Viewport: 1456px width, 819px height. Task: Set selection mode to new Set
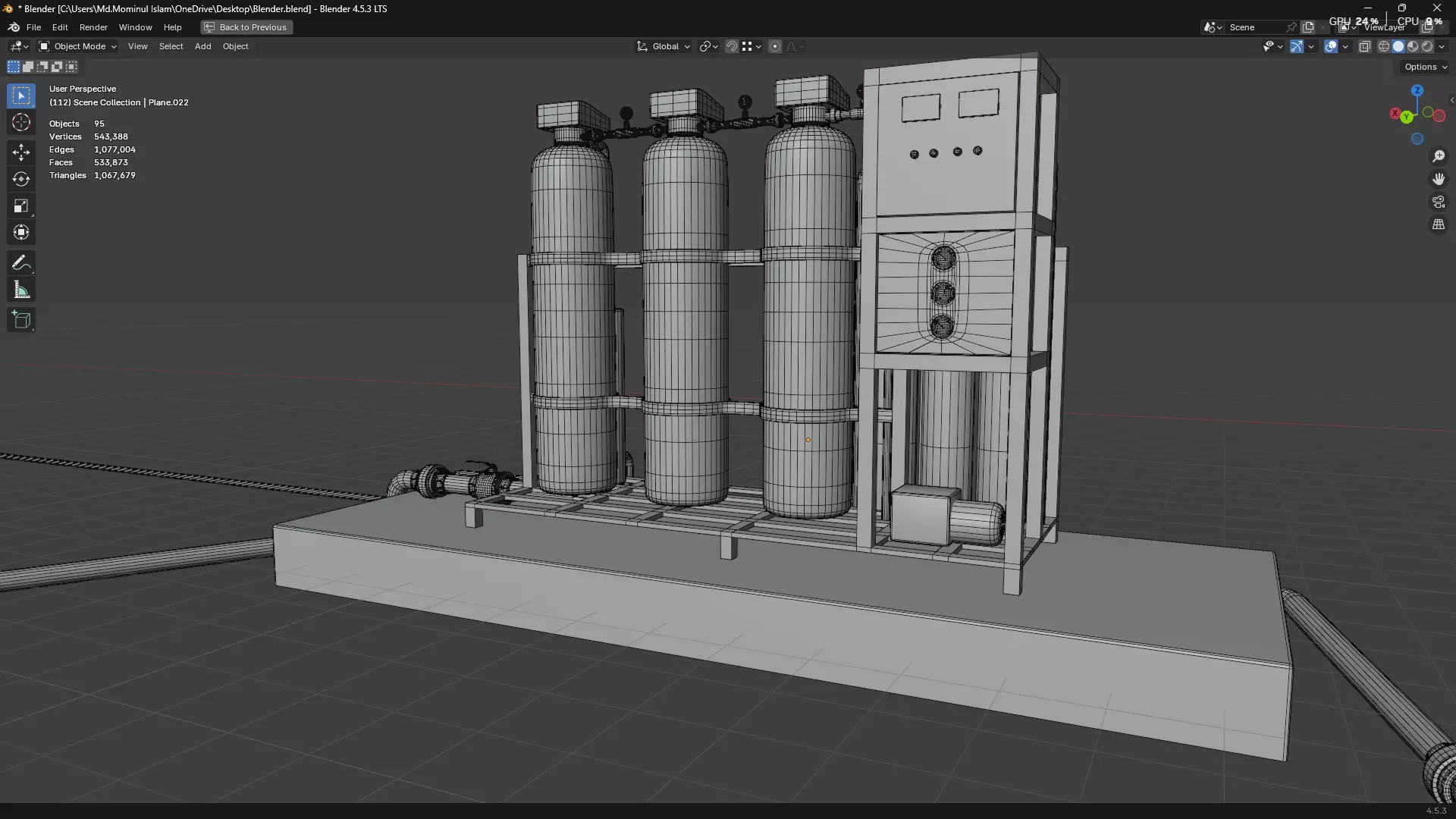point(14,67)
